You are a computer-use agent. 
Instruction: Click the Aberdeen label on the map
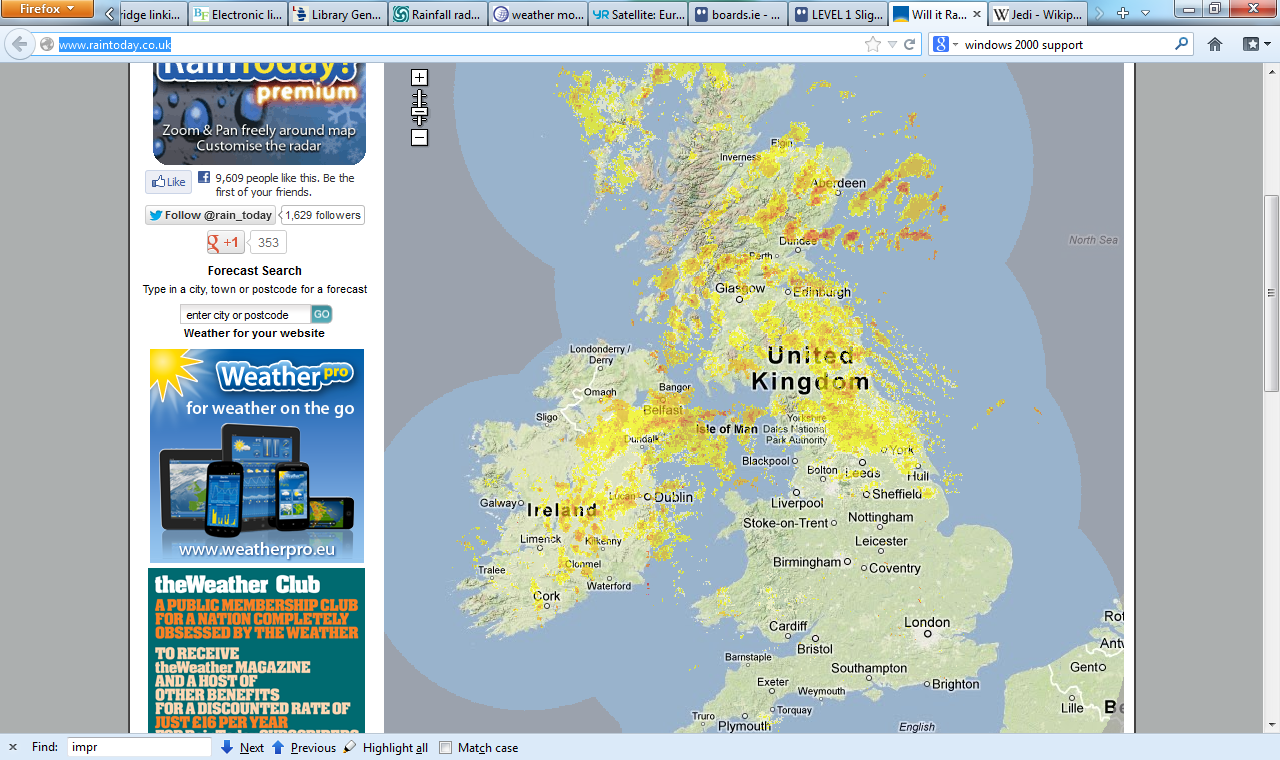tap(838, 183)
